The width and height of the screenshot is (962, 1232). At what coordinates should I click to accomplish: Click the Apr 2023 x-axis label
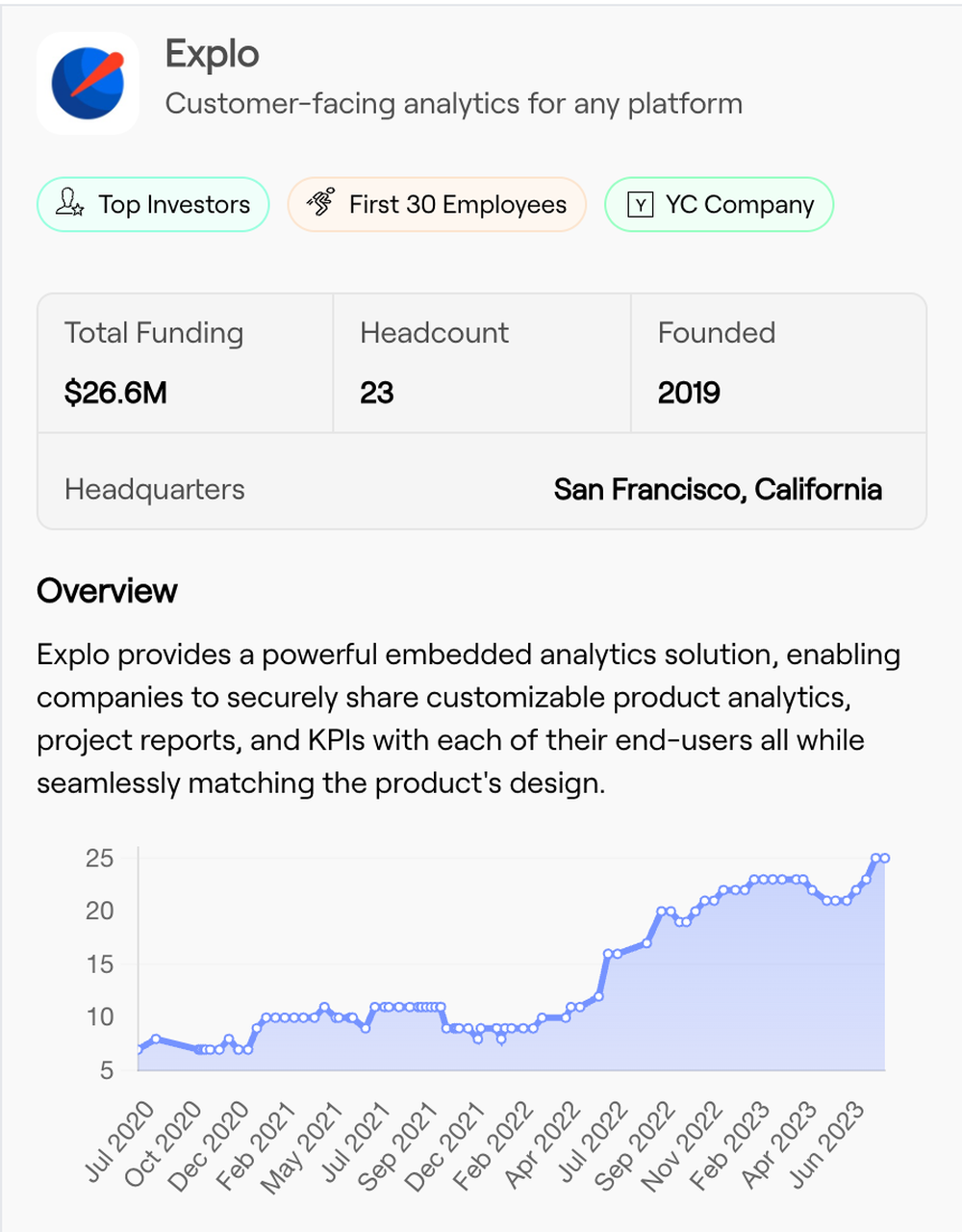point(777,1143)
